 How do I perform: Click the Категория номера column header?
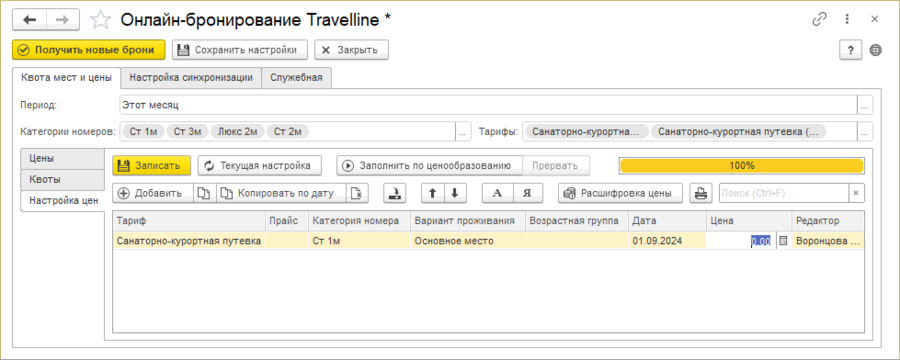(x=359, y=221)
